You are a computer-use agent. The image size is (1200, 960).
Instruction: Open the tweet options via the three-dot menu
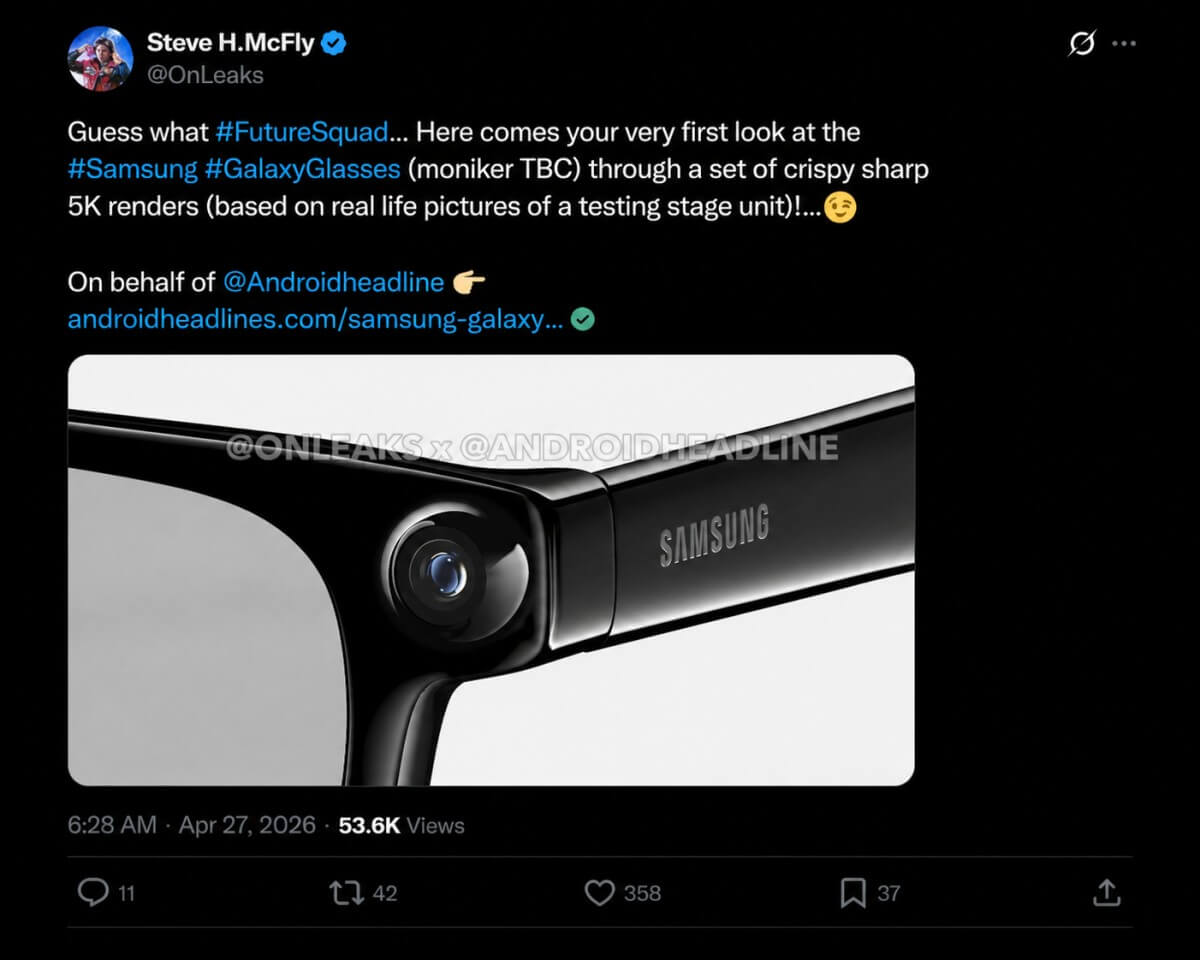point(1125,43)
